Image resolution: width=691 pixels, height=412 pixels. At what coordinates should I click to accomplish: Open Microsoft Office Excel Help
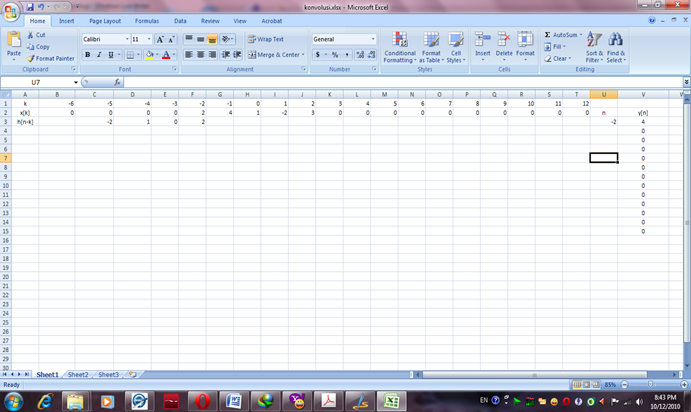tap(652, 20)
